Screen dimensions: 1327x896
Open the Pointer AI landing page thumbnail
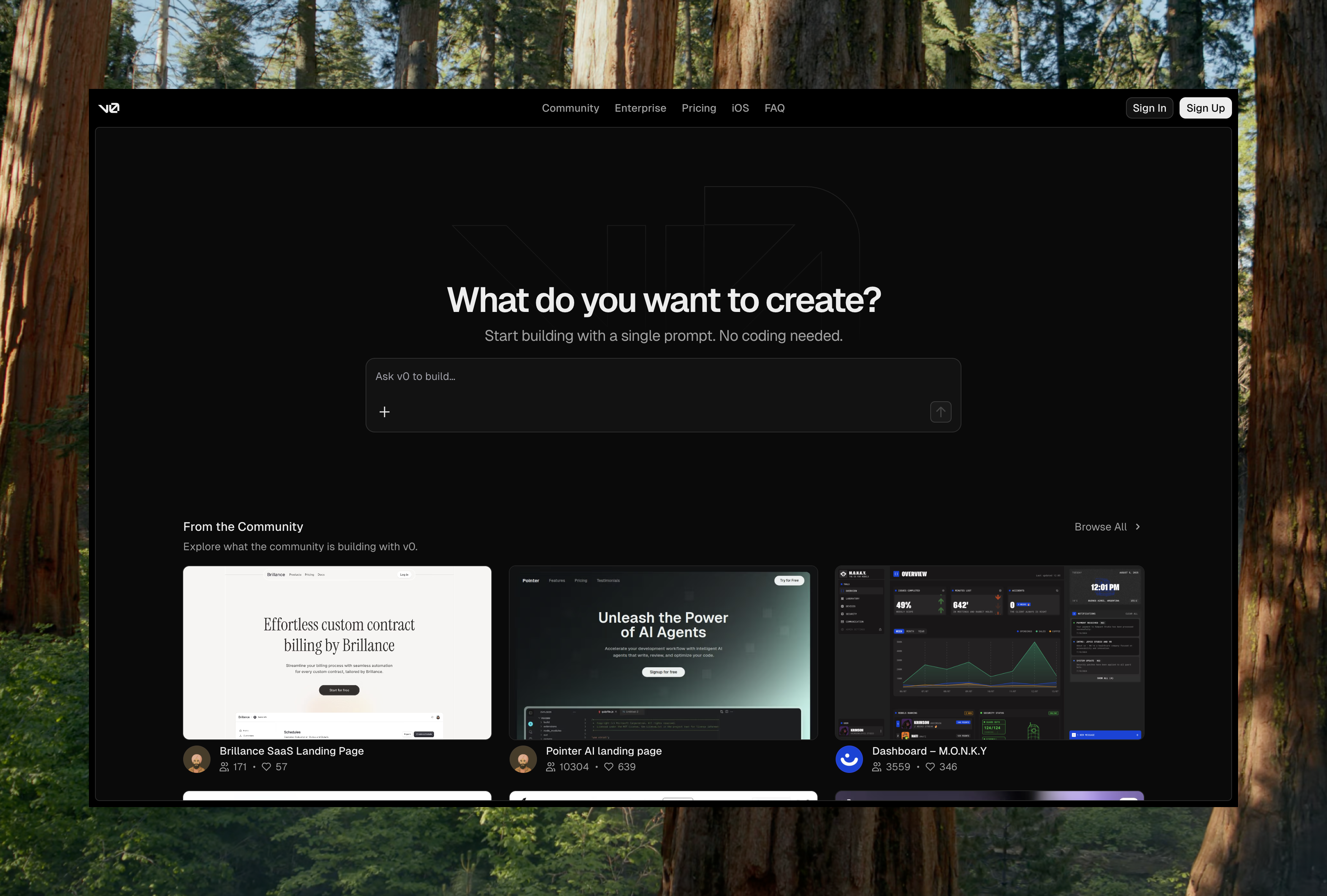(663, 652)
